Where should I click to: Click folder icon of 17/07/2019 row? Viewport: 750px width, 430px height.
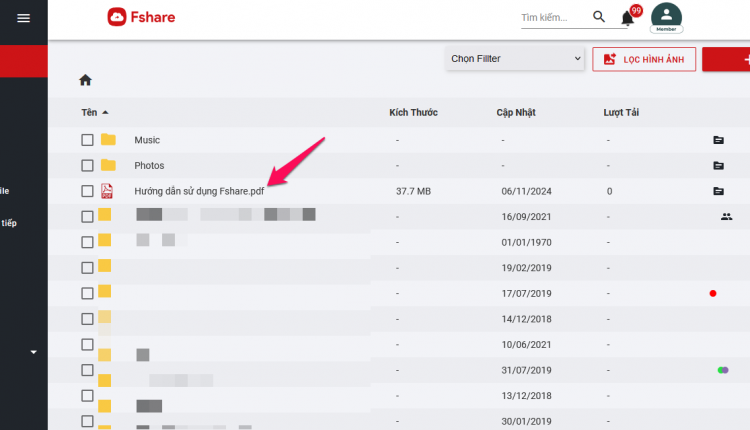click(x=104, y=291)
